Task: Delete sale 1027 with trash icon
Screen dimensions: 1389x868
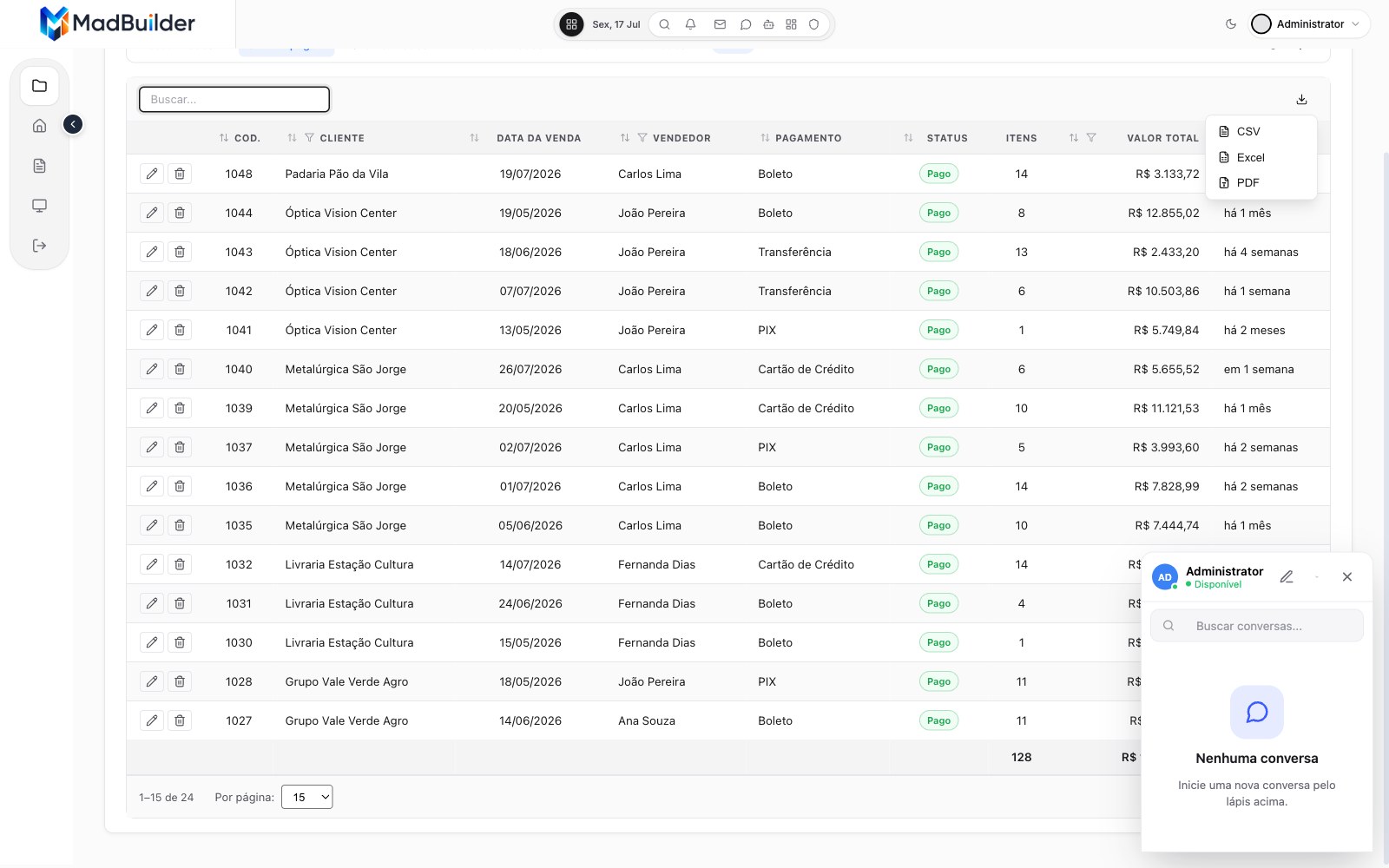Action: (180, 720)
